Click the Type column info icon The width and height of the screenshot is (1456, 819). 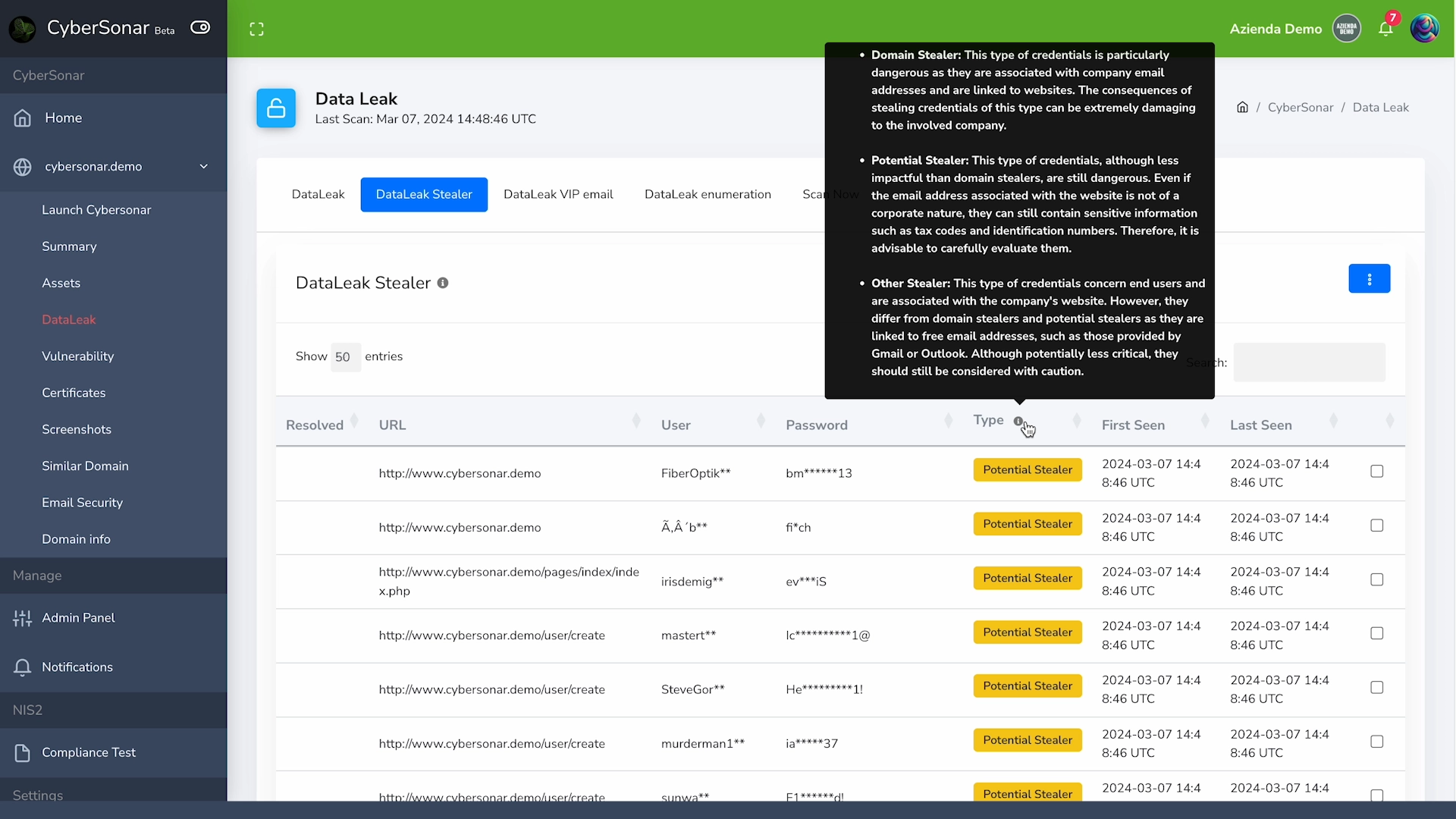click(1018, 422)
